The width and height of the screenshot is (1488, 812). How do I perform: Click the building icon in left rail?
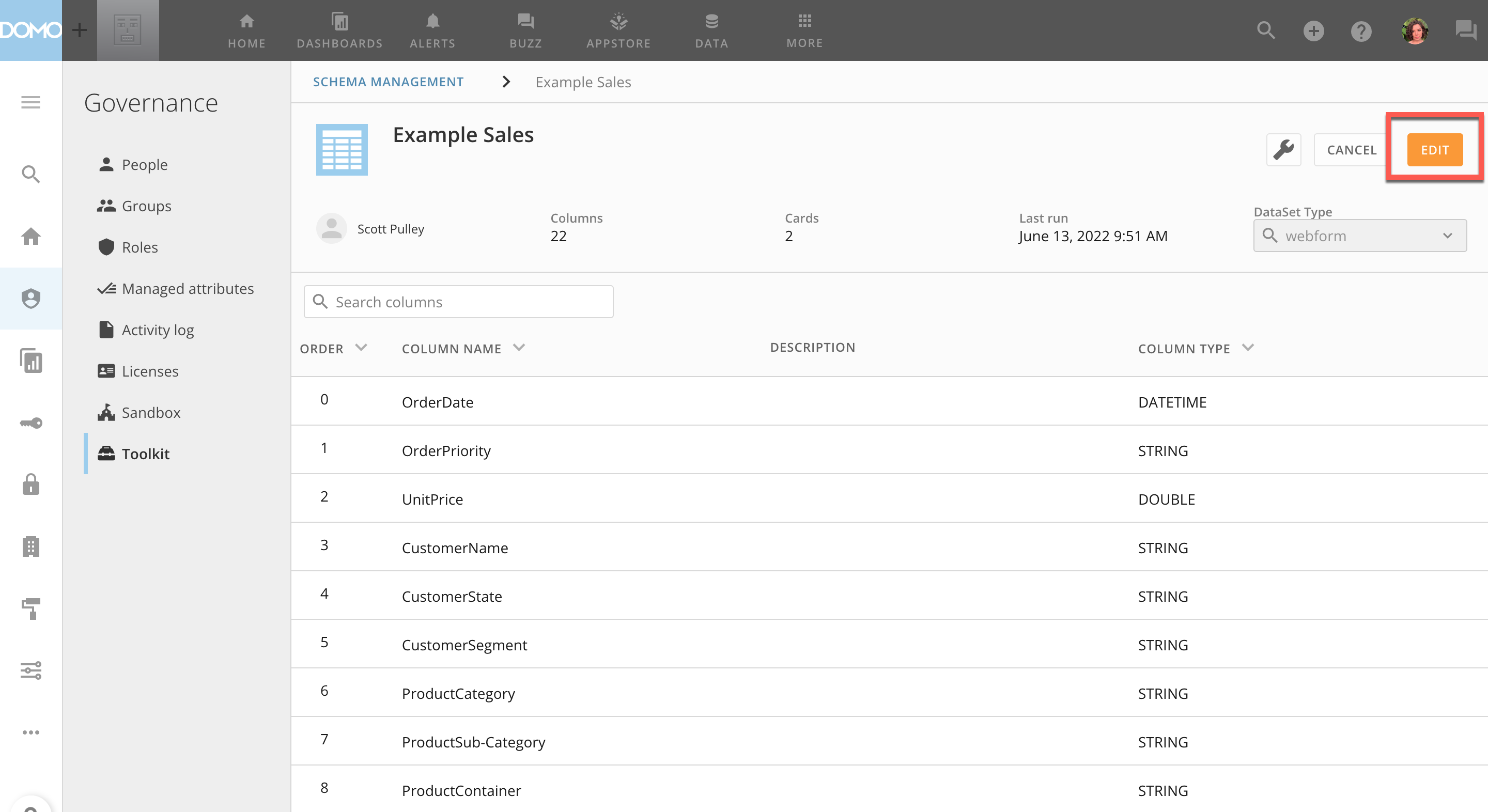30,546
